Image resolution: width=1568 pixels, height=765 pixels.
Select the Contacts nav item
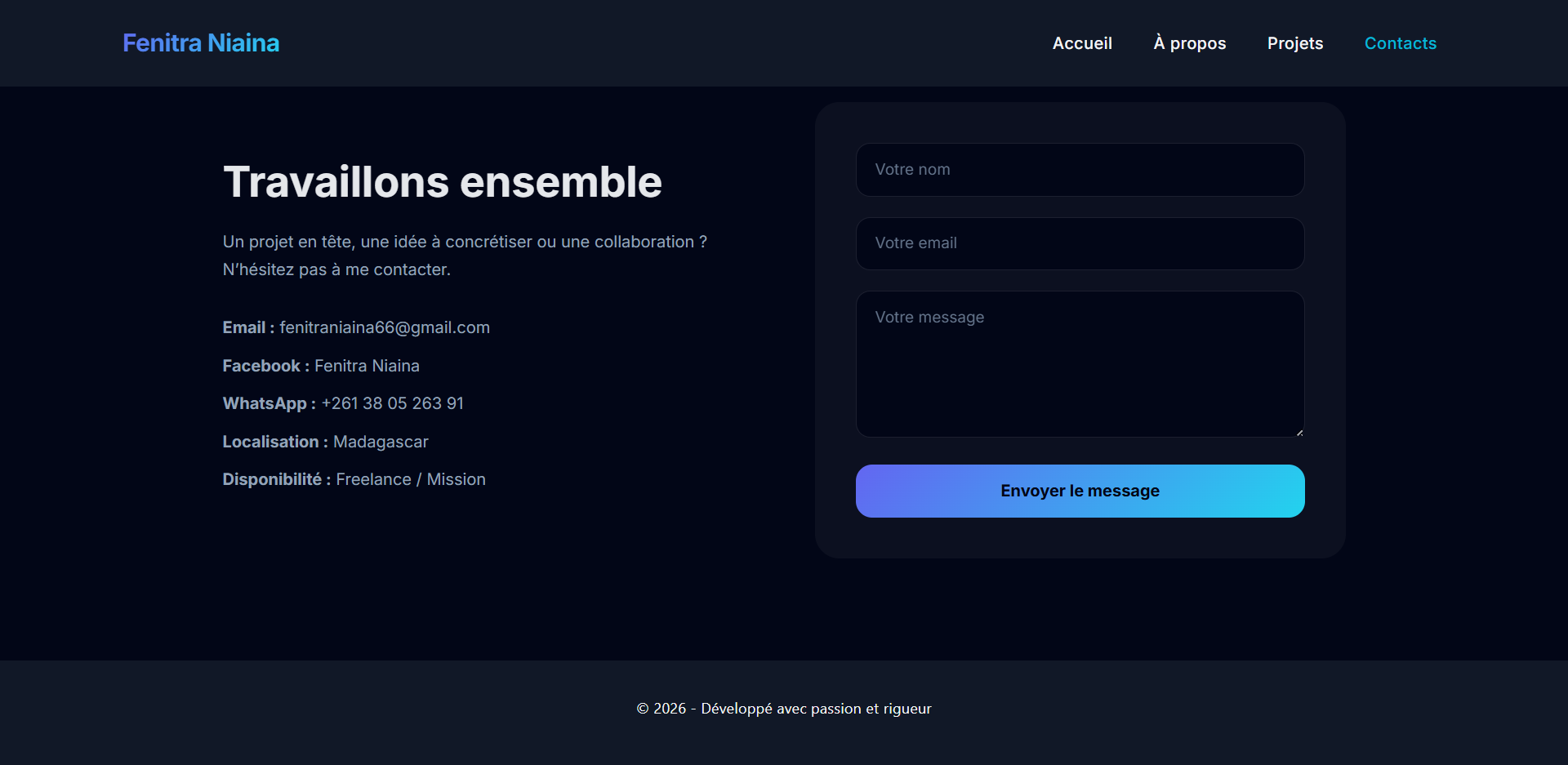[x=1400, y=43]
